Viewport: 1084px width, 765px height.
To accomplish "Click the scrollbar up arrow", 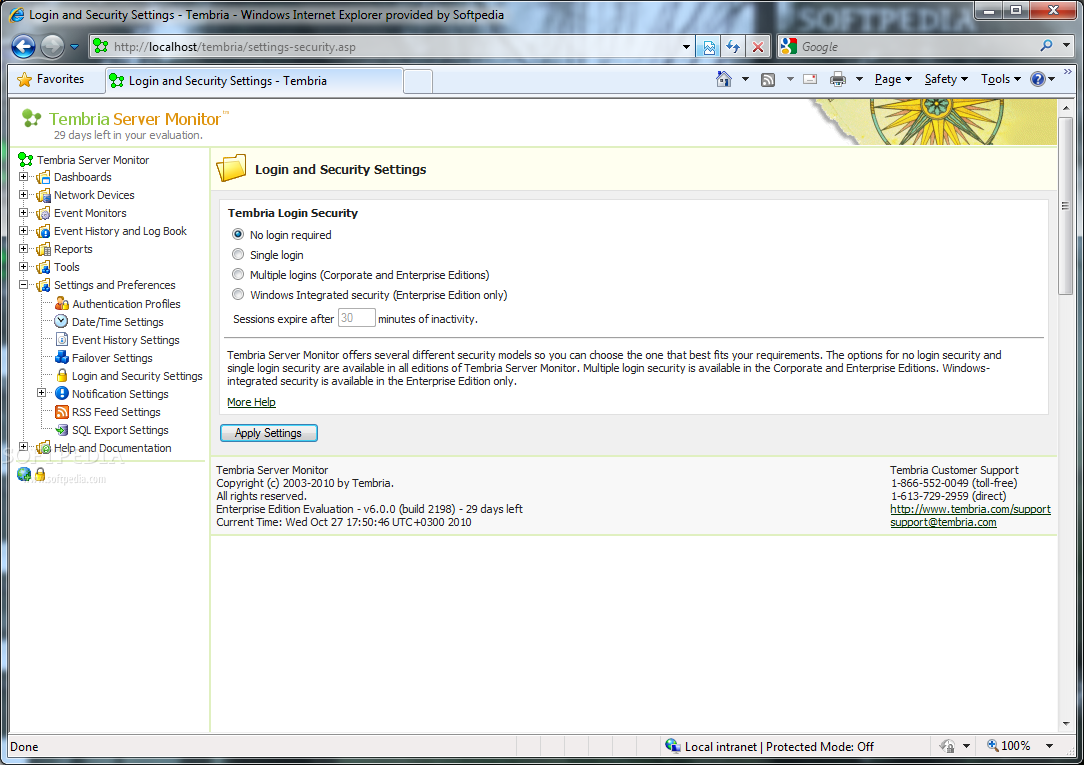I will tap(1065, 108).
